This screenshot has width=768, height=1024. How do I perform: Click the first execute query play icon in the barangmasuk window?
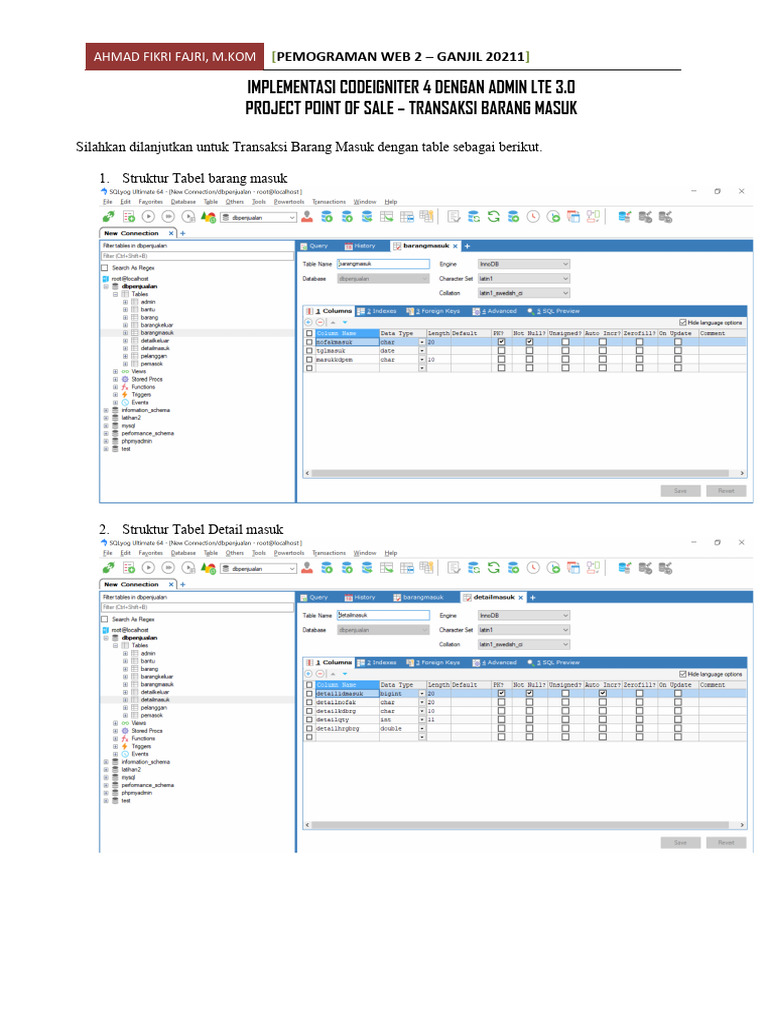pyautogui.click(x=148, y=217)
